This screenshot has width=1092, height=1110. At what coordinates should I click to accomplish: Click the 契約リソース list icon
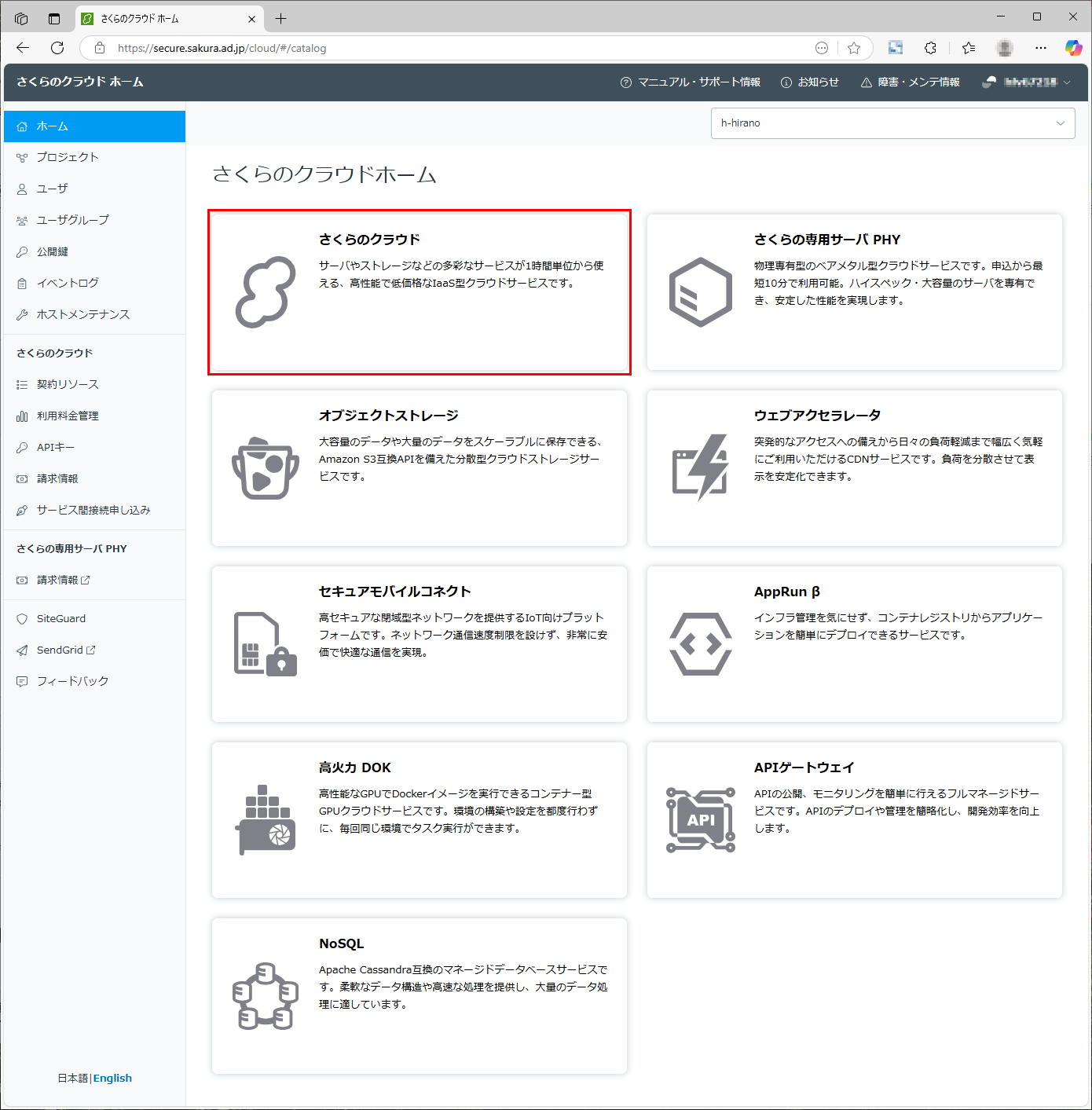pyautogui.click(x=22, y=385)
